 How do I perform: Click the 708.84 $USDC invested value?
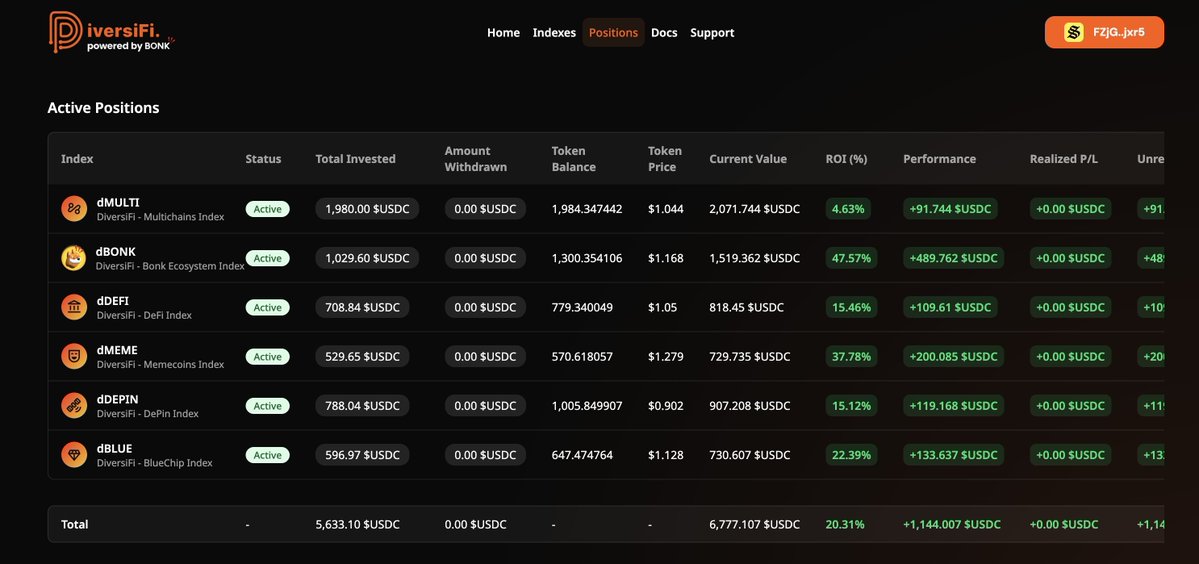[x=362, y=307]
